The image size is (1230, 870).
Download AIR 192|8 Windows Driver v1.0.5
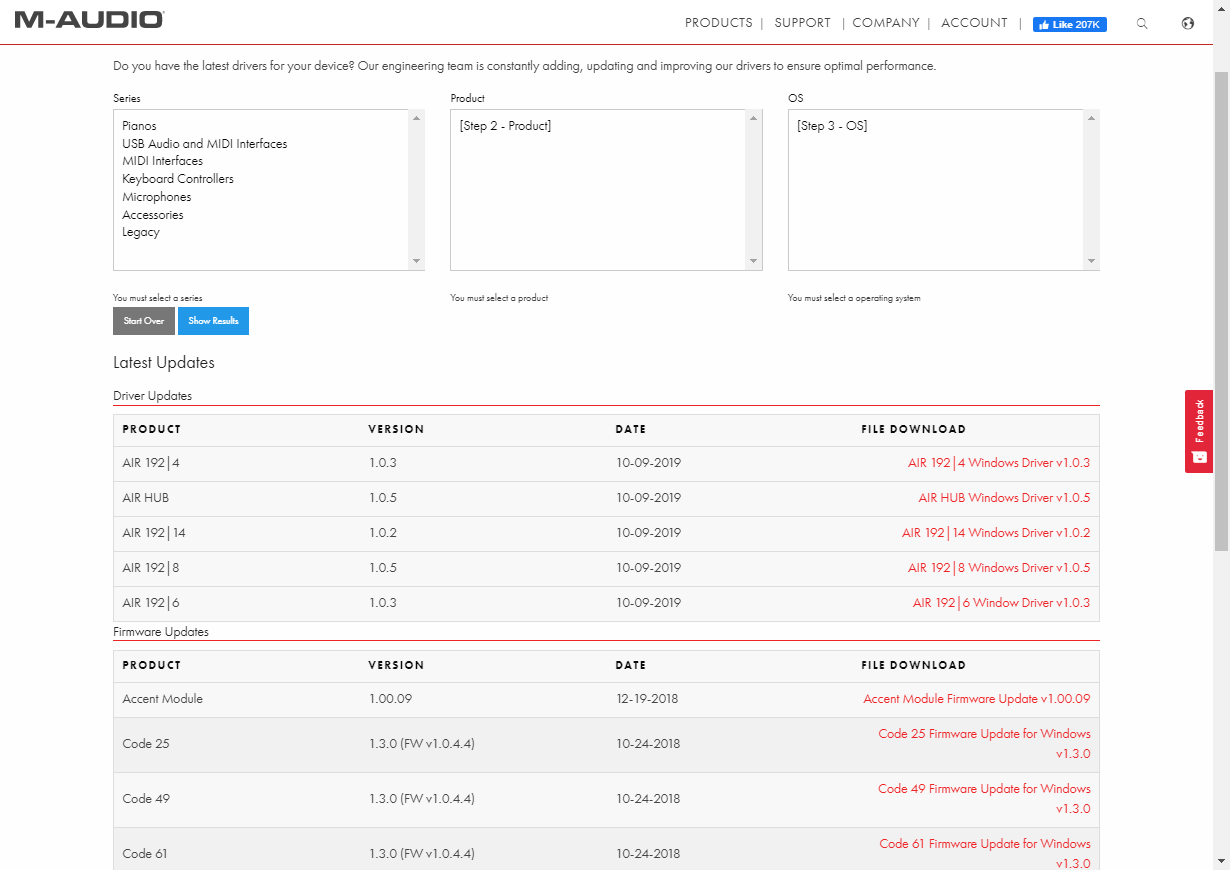pyautogui.click(x=999, y=568)
